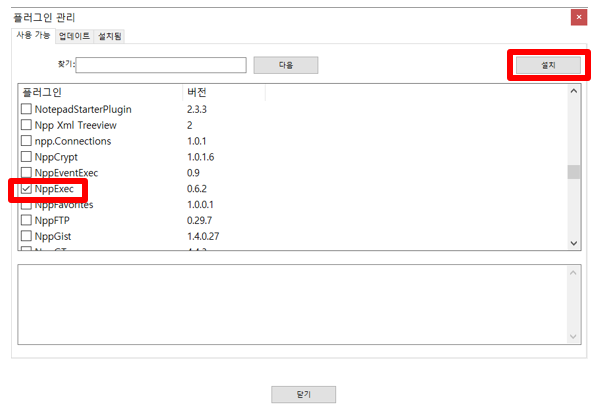Close the plugin admin dialog with X
Image resolution: width=612 pixels, height=414 pixels.
[x=579, y=17]
